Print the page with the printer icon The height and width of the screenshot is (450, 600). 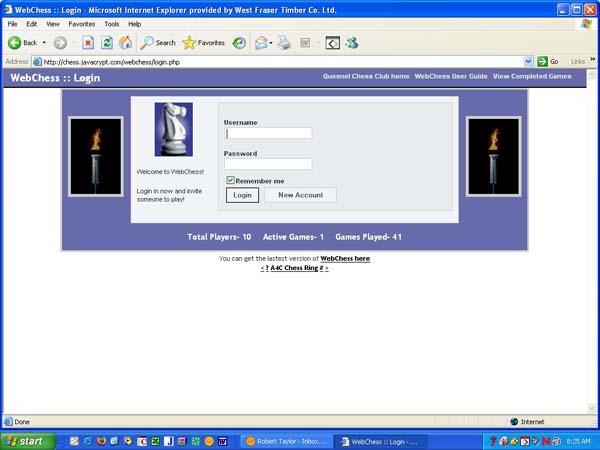click(284, 43)
